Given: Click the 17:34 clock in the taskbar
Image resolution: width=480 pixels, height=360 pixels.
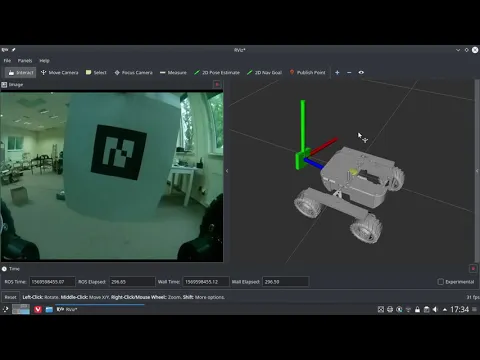Looking at the screenshot, I should point(459,310).
